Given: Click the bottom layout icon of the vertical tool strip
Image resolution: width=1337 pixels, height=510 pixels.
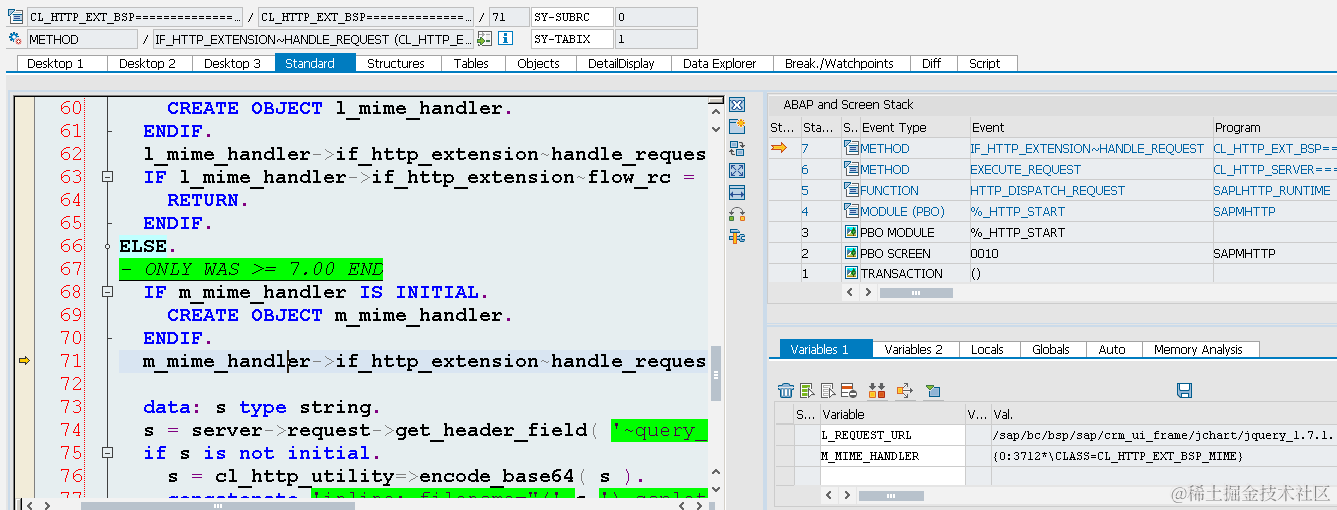Looking at the screenshot, I should [x=737, y=237].
